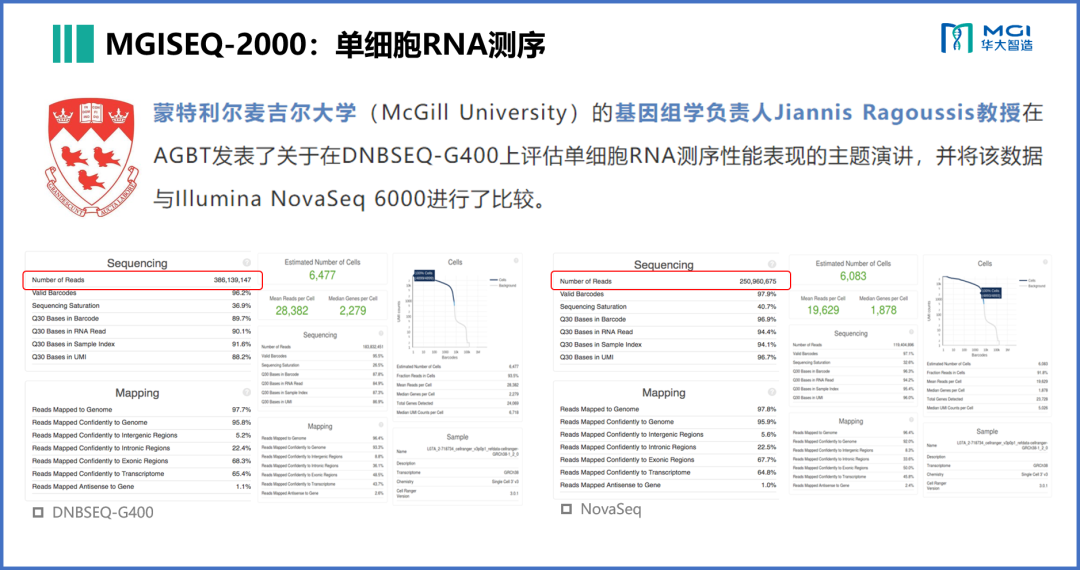Viewport: 1080px width, 570px height.
Task: Tick the square box beside NovaSeq
Action: 566,509
